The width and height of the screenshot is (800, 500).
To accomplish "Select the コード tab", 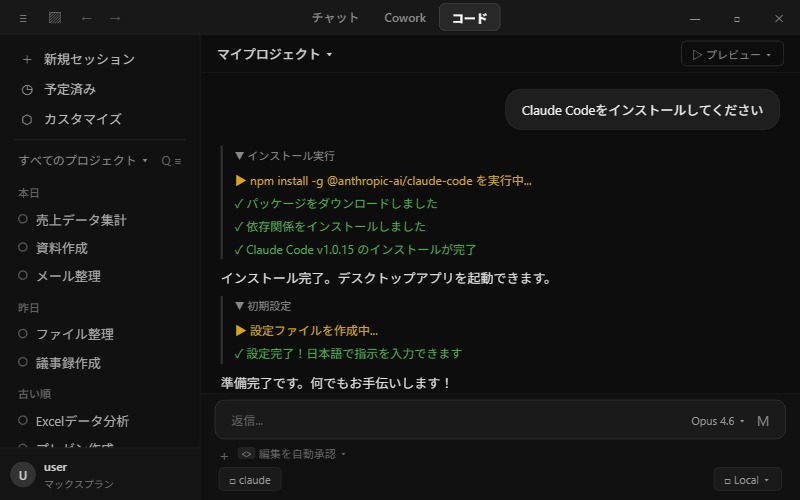I will point(469,17).
